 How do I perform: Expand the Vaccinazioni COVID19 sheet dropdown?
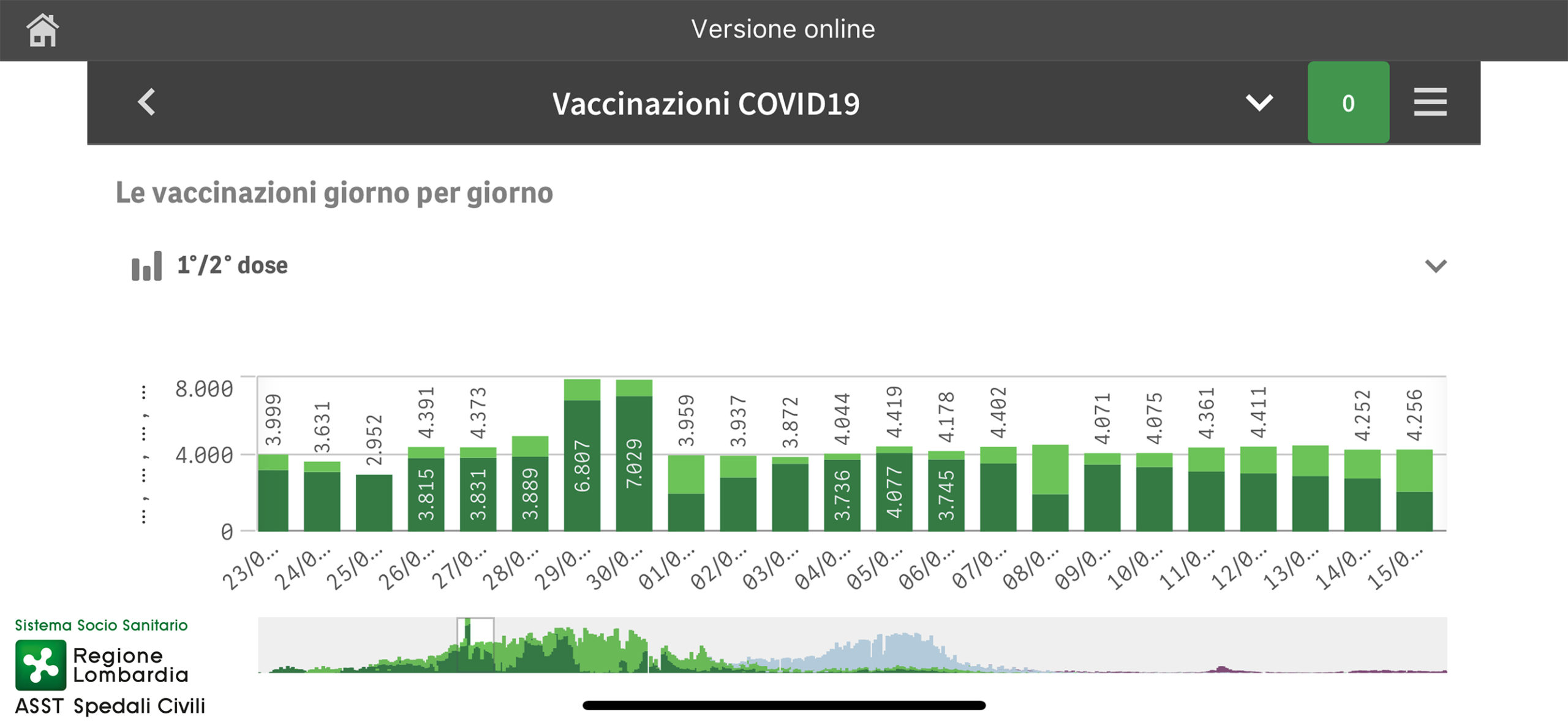(1259, 102)
